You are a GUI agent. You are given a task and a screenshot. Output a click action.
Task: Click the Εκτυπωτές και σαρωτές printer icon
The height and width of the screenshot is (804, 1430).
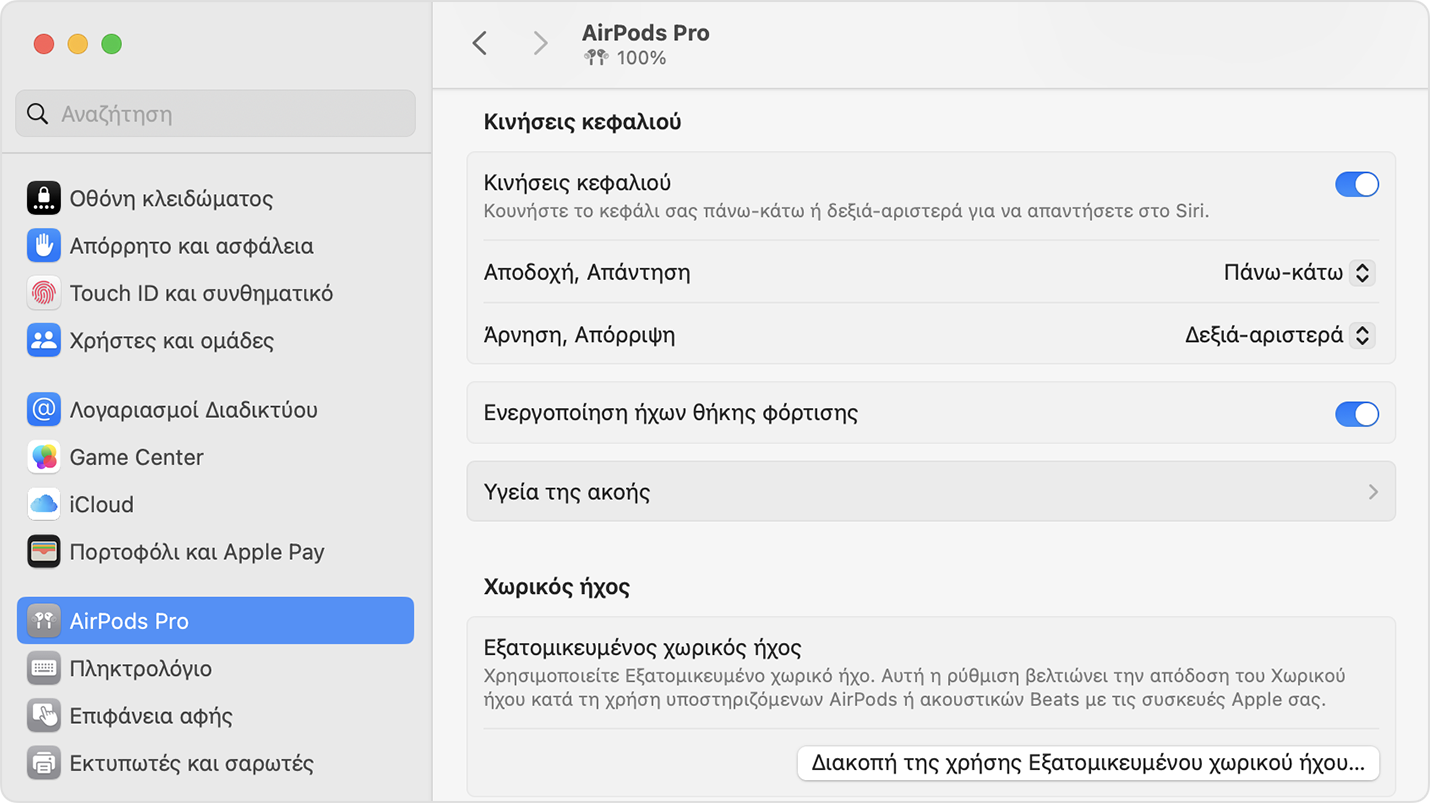[43, 763]
